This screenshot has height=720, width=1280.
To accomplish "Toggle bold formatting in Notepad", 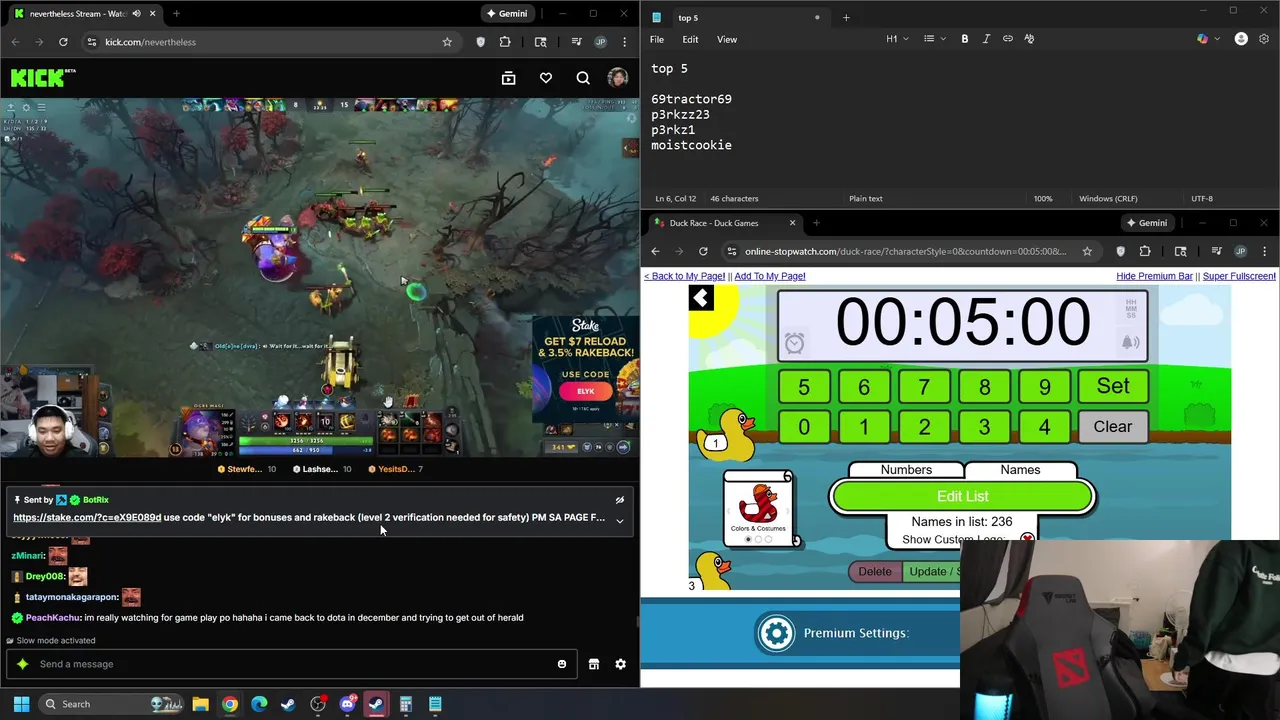I will click(x=965, y=39).
